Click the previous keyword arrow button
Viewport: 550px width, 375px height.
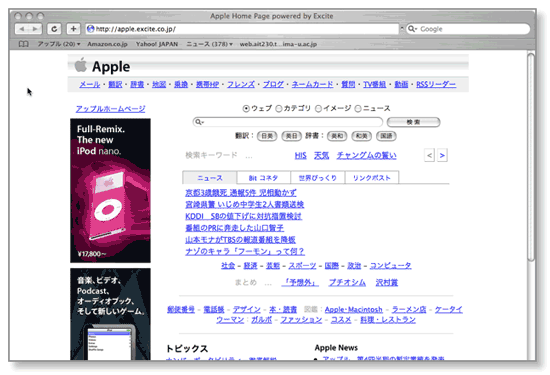[429, 155]
